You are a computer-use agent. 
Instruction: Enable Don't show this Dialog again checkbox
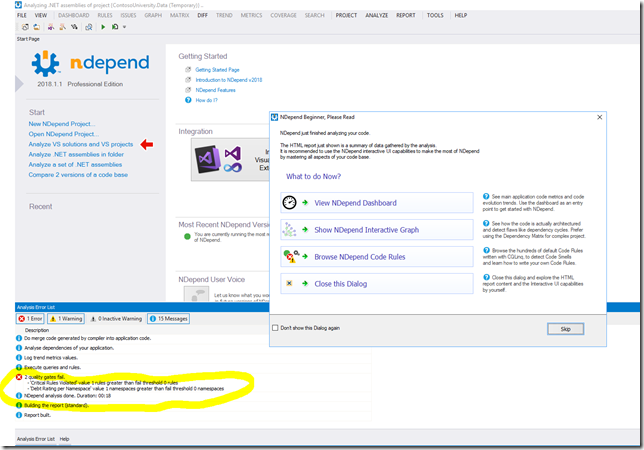coord(276,328)
